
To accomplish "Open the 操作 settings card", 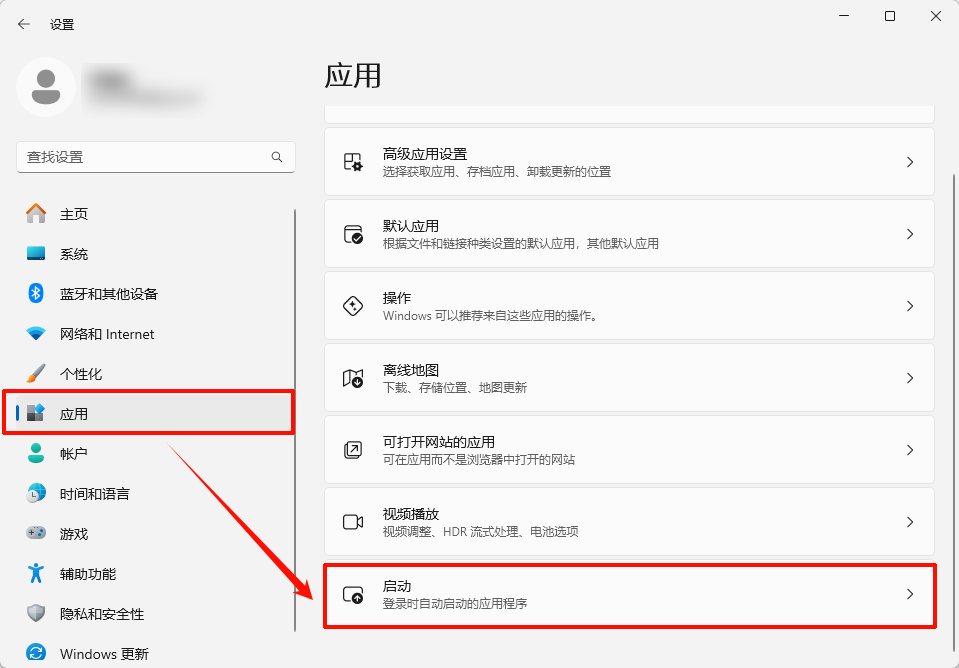I will coord(629,306).
